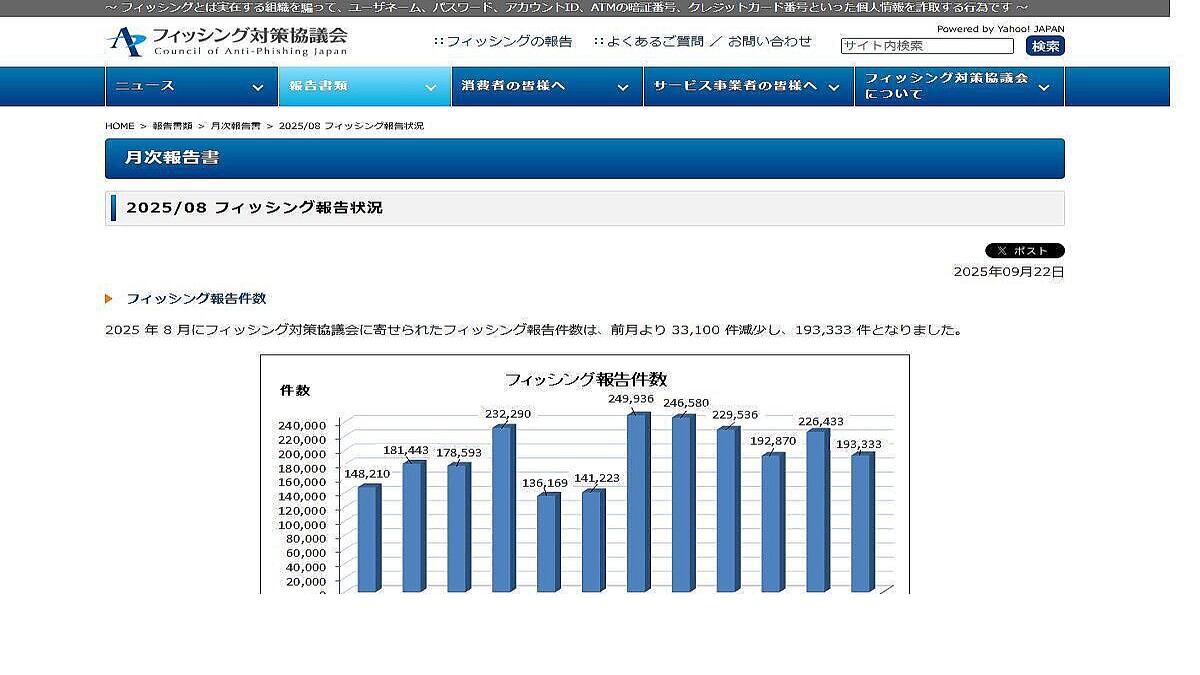Open the 消費者の皆様へ navigation tab

(x=514, y=87)
